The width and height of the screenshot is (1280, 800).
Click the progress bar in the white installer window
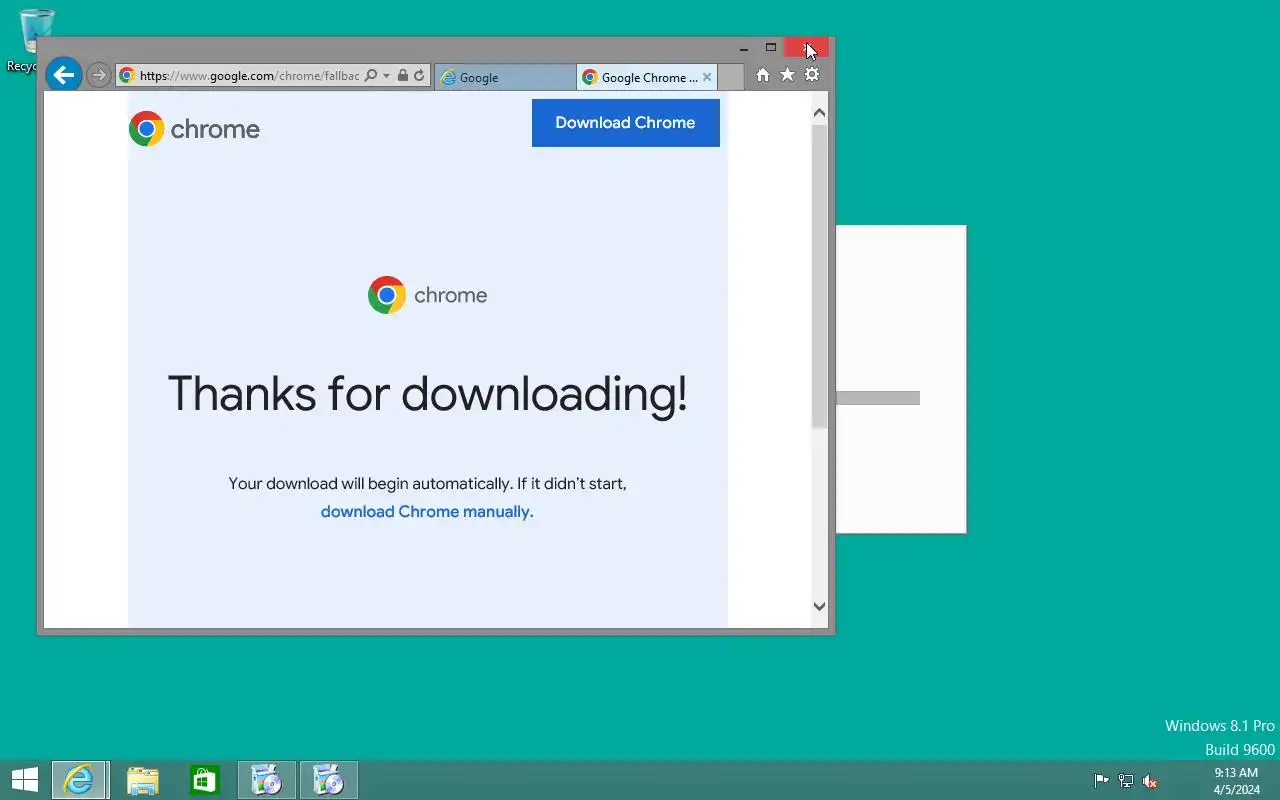[x=878, y=398]
